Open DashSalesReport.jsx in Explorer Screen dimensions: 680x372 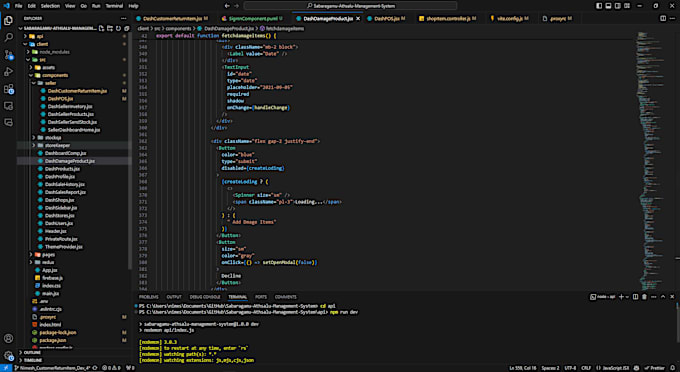tap(74, 192)
